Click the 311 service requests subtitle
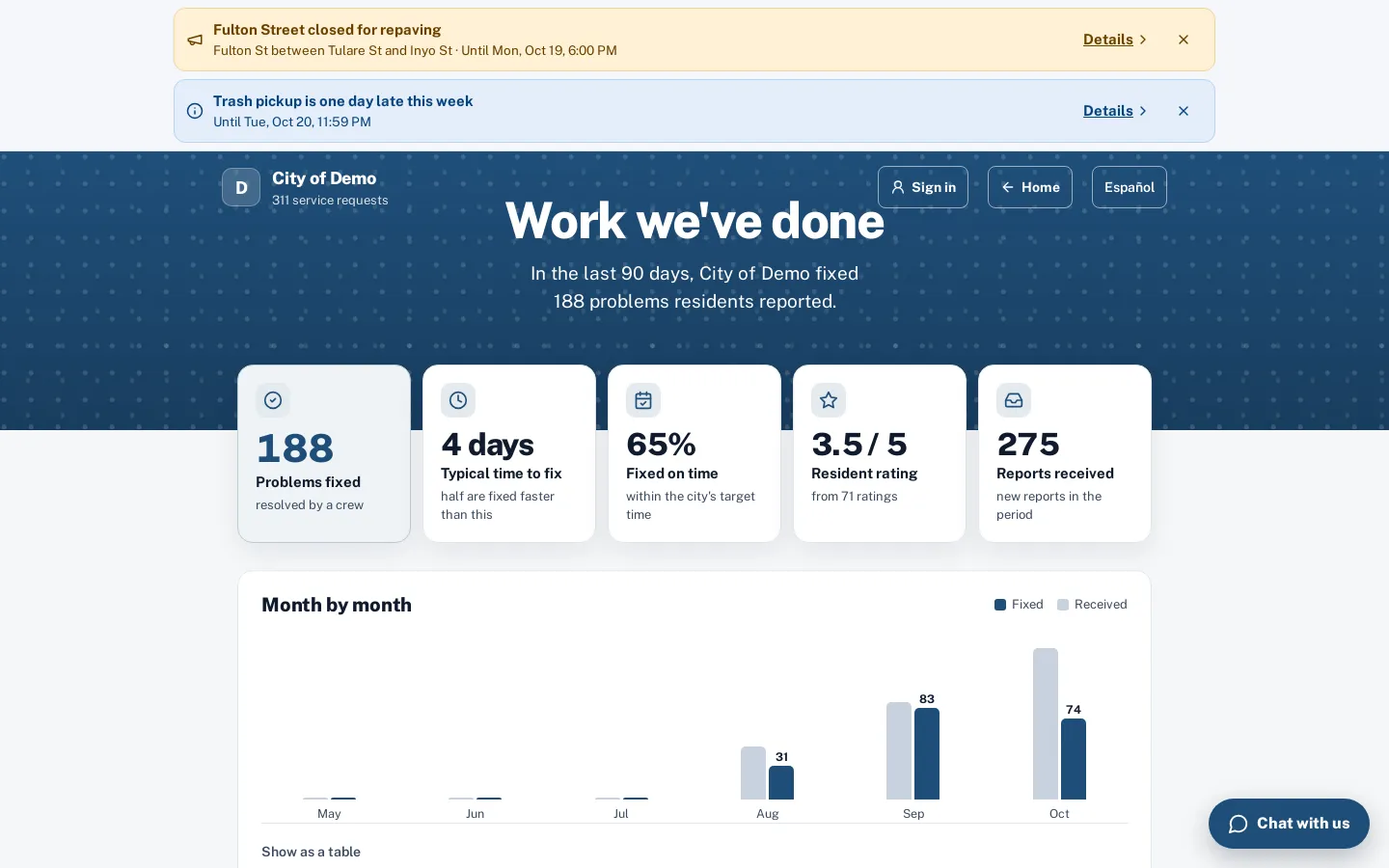 pos(330,201)
